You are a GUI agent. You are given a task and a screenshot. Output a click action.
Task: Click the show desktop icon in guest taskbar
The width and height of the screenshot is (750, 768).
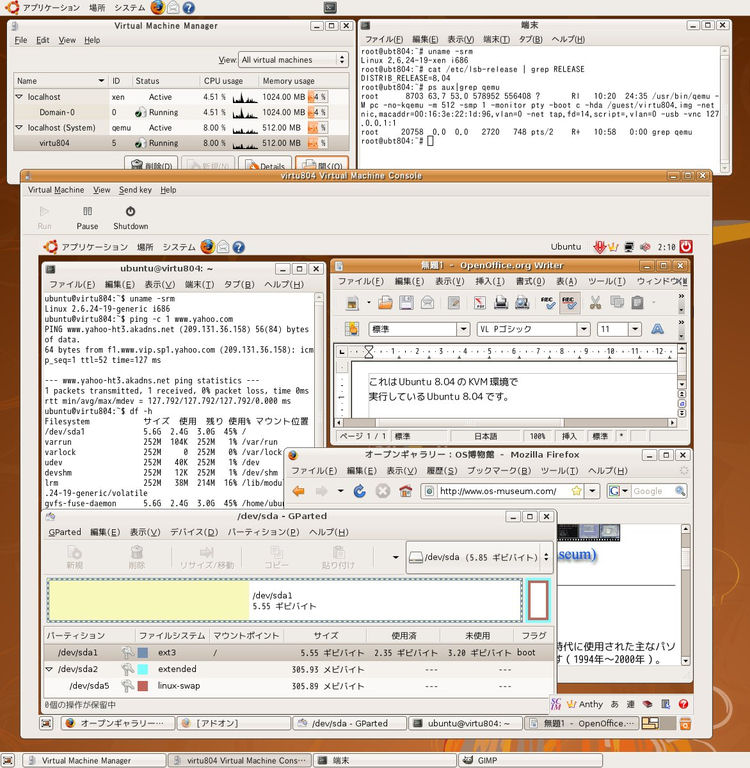tap(46, 723)
